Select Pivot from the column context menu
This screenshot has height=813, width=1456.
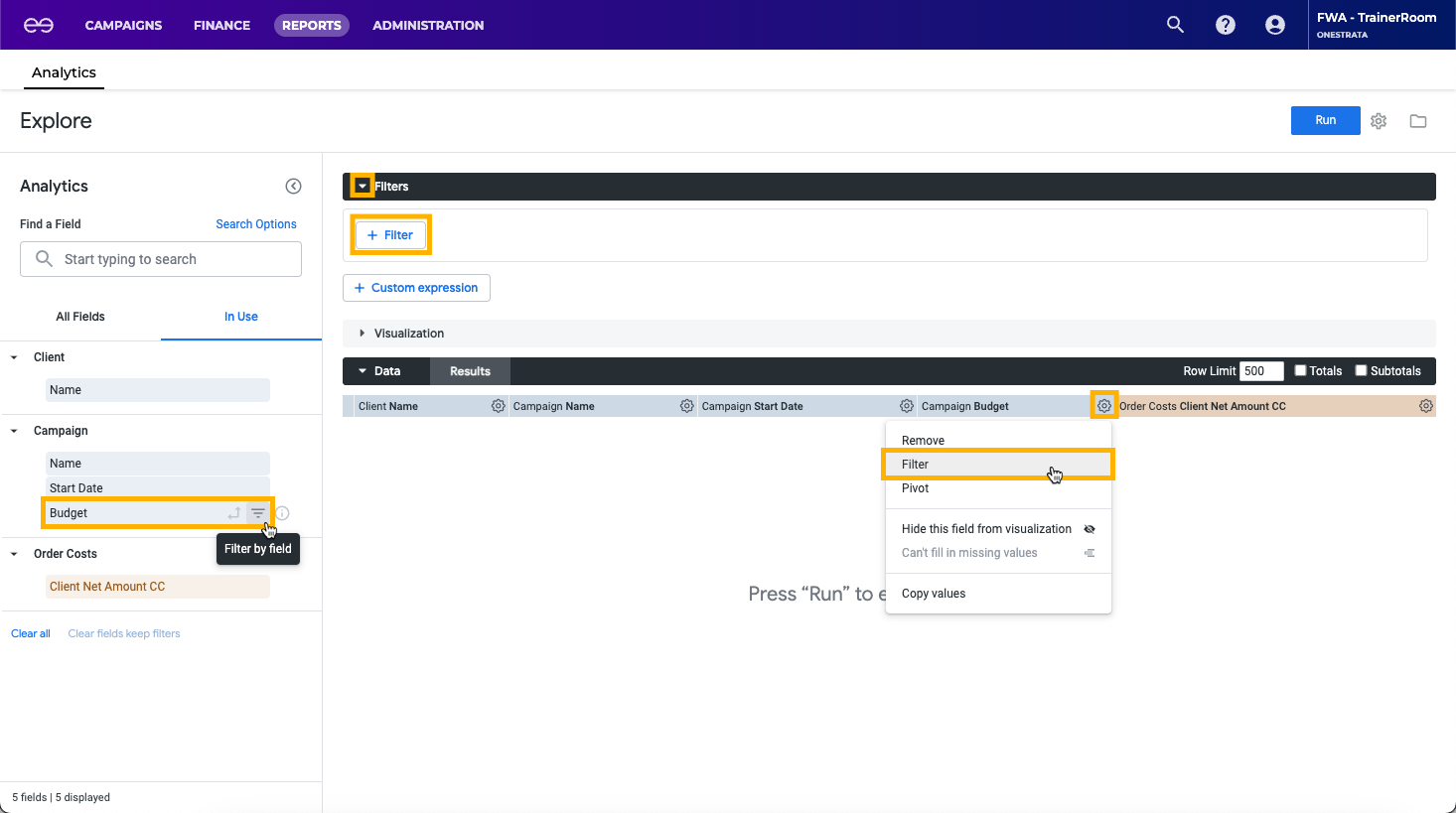coord(916,488)
